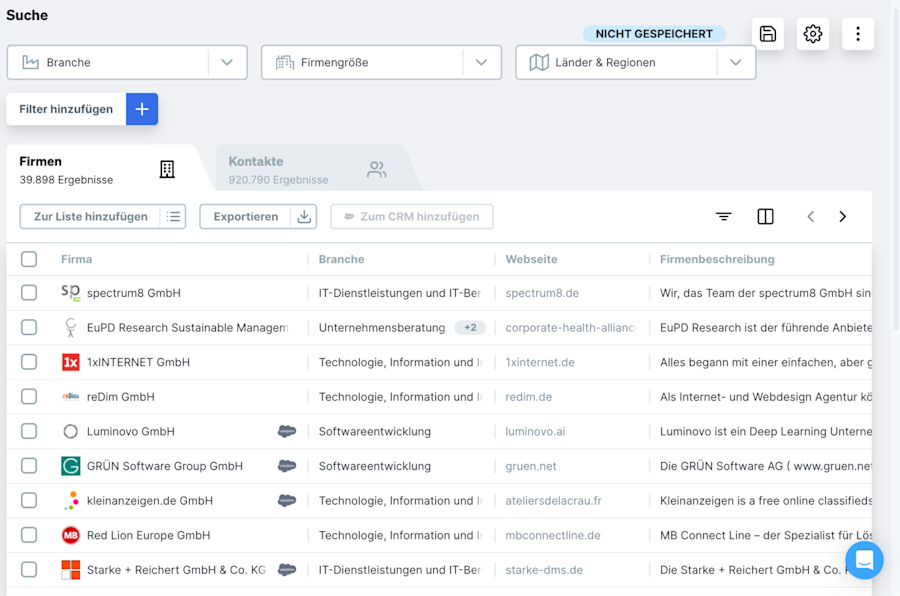
Task: Expand the +2 industries badge for EuPD
Action: [470, 327]
